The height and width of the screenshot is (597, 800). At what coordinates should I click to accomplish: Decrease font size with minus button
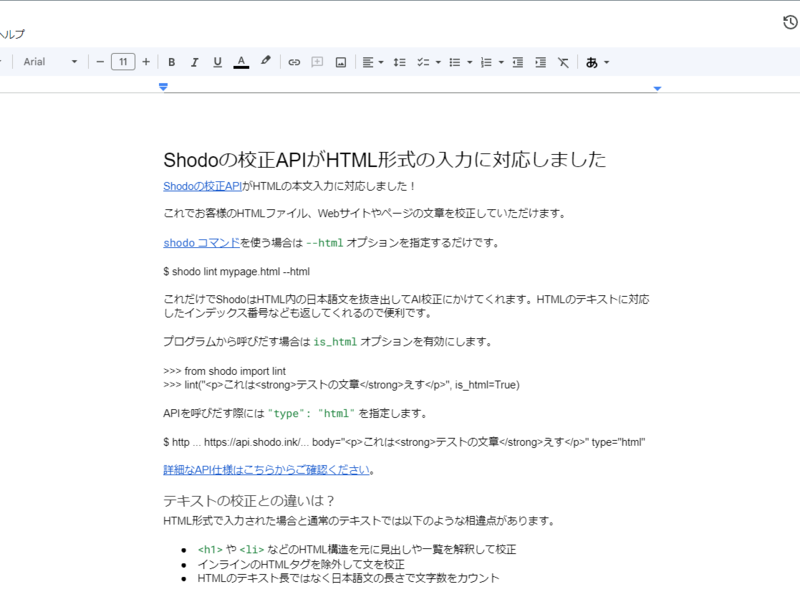click(100, 62)
